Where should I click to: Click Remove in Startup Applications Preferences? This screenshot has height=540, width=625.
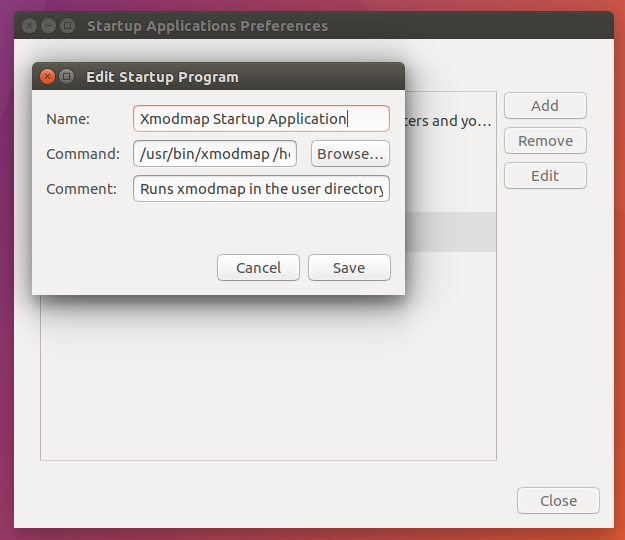545,141
